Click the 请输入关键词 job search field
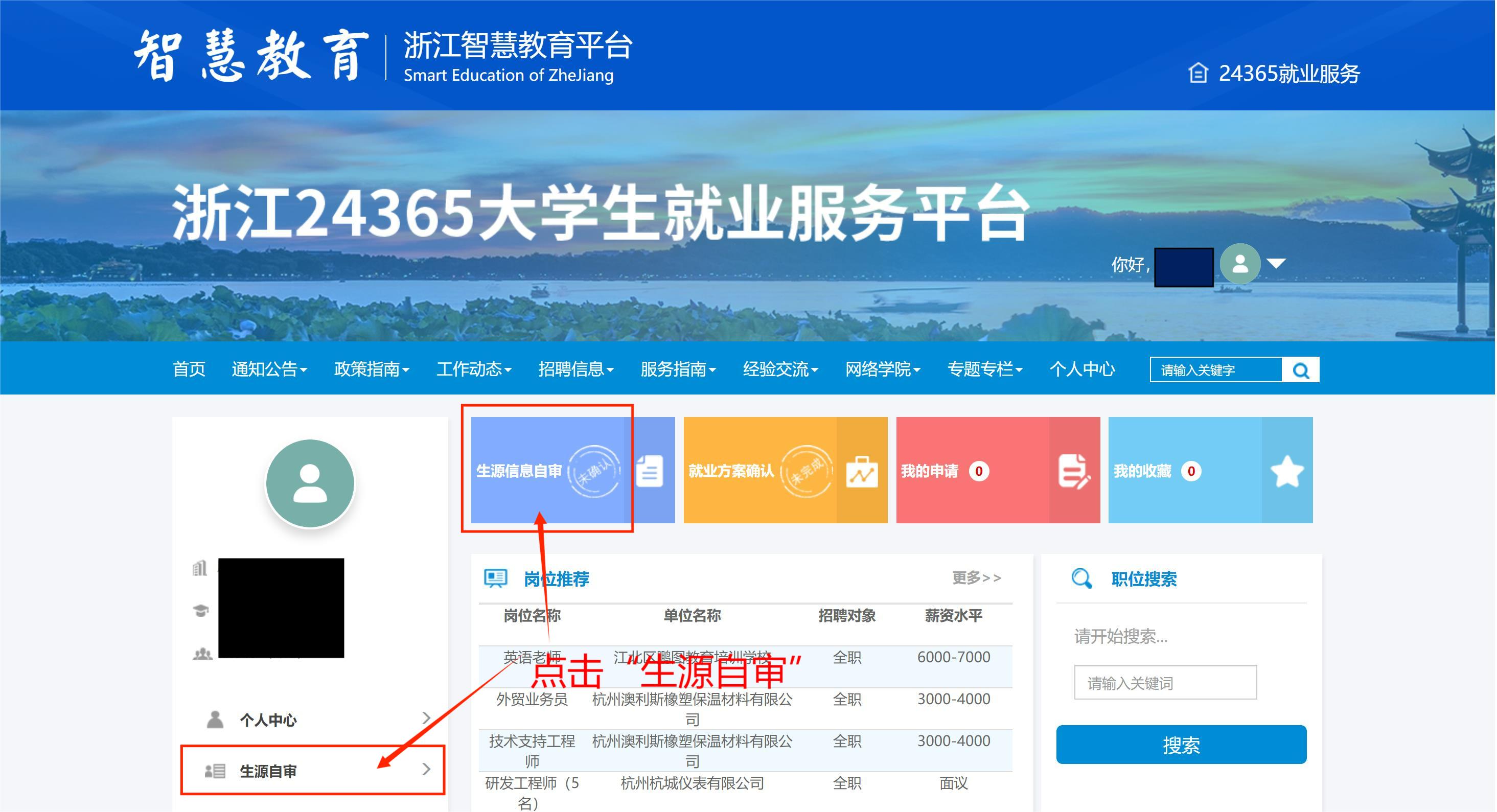Viewport: 1497px width, 812px height. (1165, 683)
